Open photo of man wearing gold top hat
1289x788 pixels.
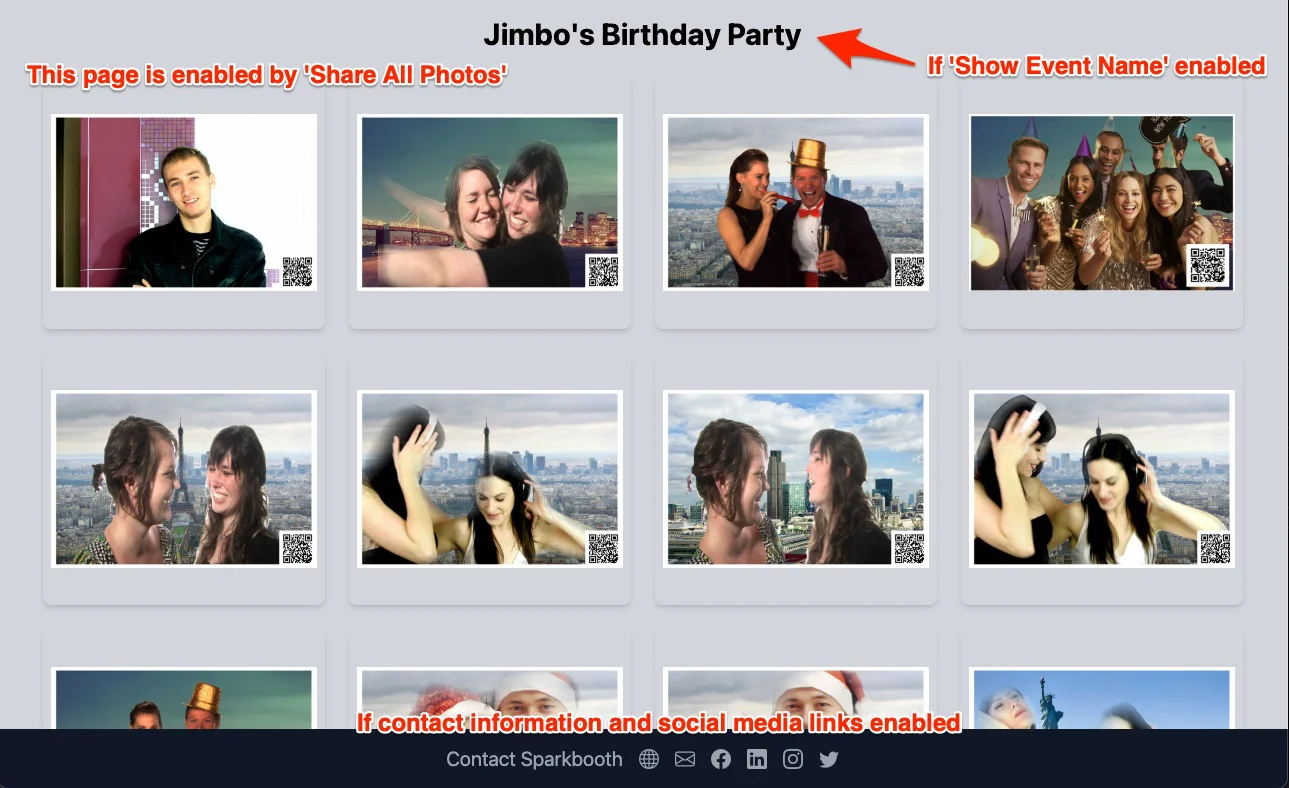click(796, 202)
